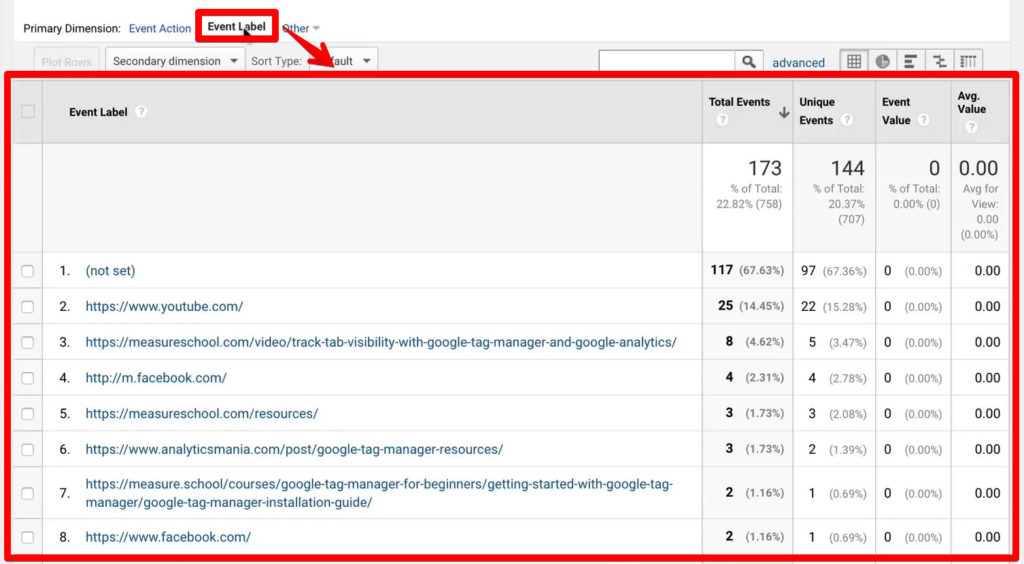Open help icon under Avg. Value
Screen dimensions: 1024x564
click(x=971, y=127)
